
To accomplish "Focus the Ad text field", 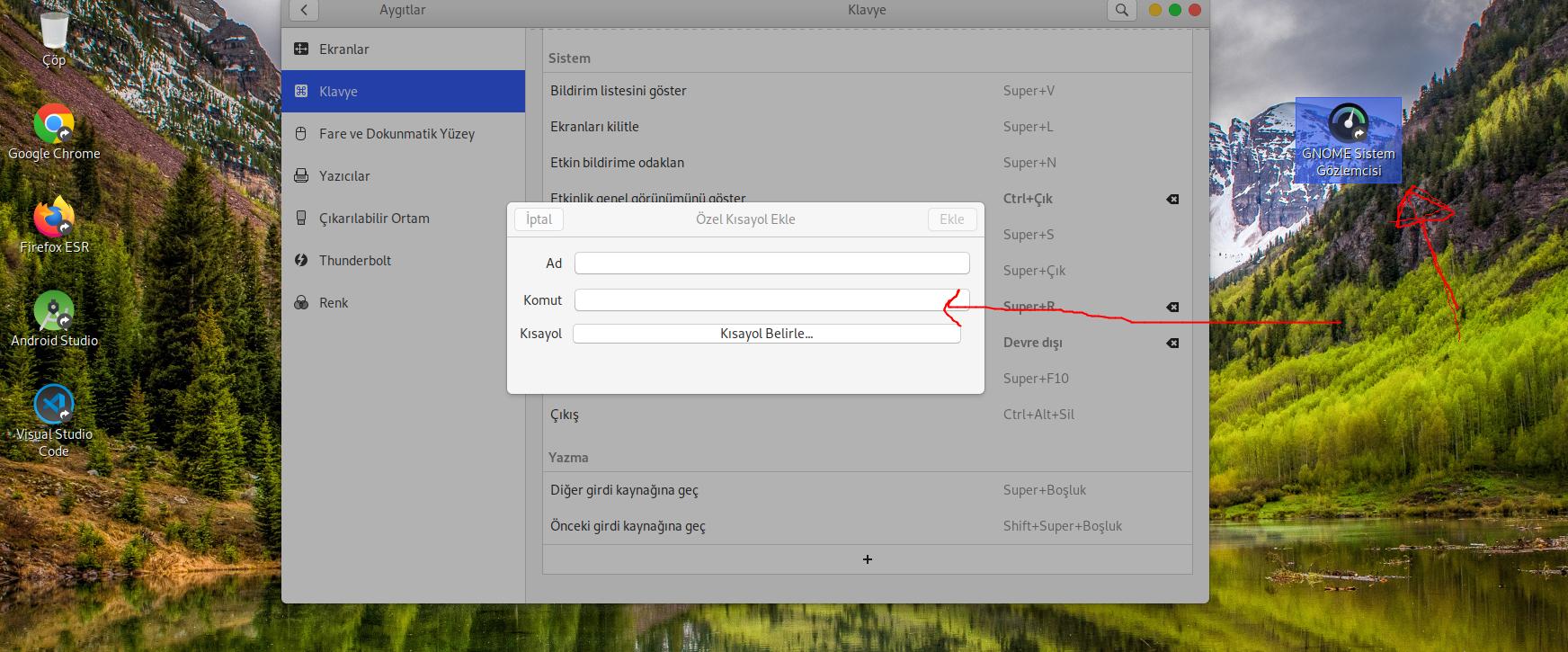I will [771, 263].
